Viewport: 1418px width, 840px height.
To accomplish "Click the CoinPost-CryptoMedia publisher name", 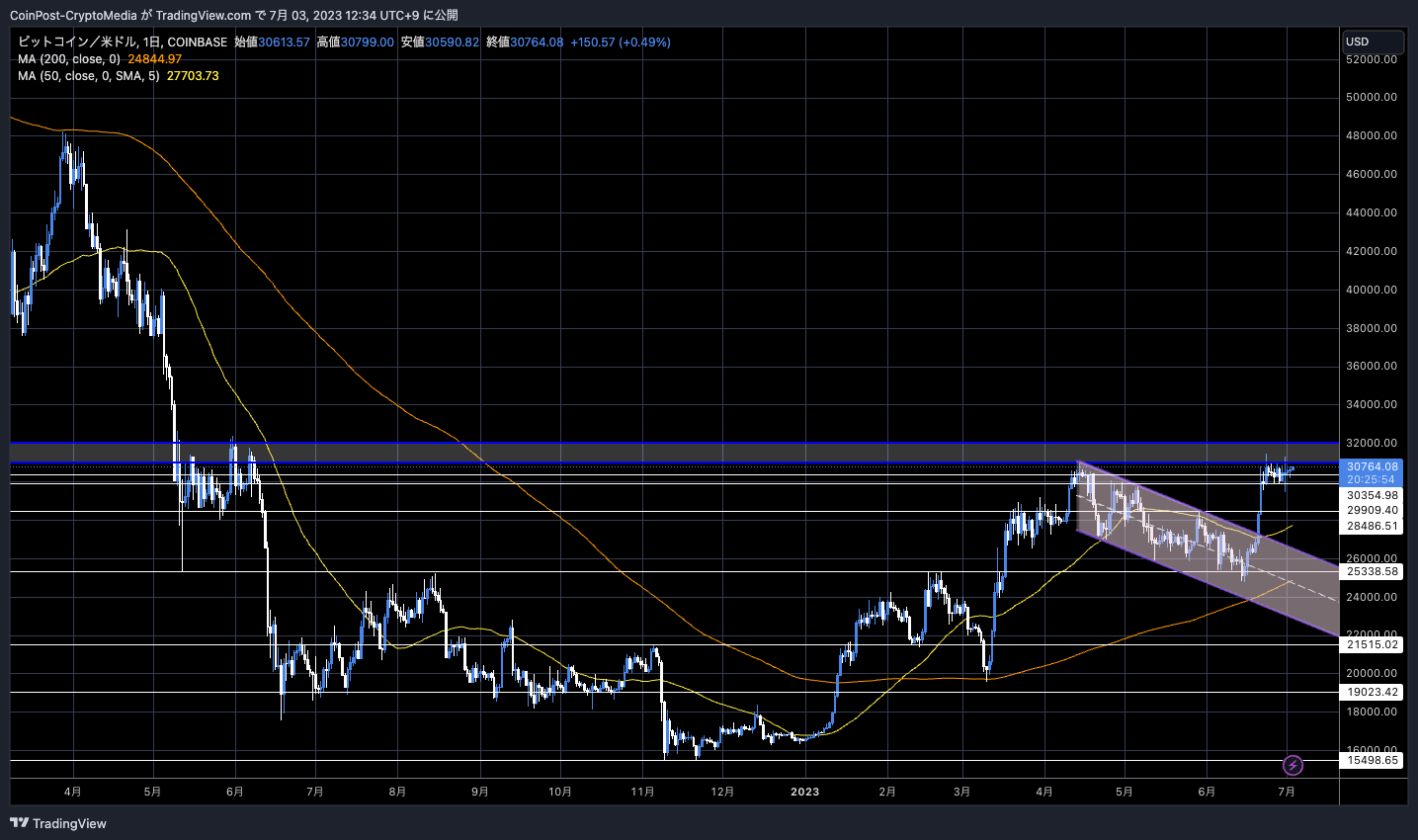I will 73,15.
